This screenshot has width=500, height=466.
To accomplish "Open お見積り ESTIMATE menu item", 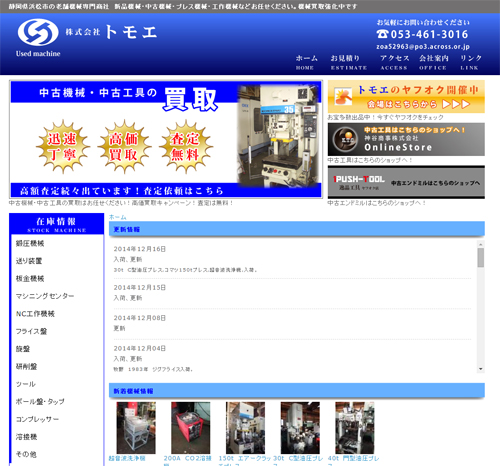I will (x=348, y=62).
